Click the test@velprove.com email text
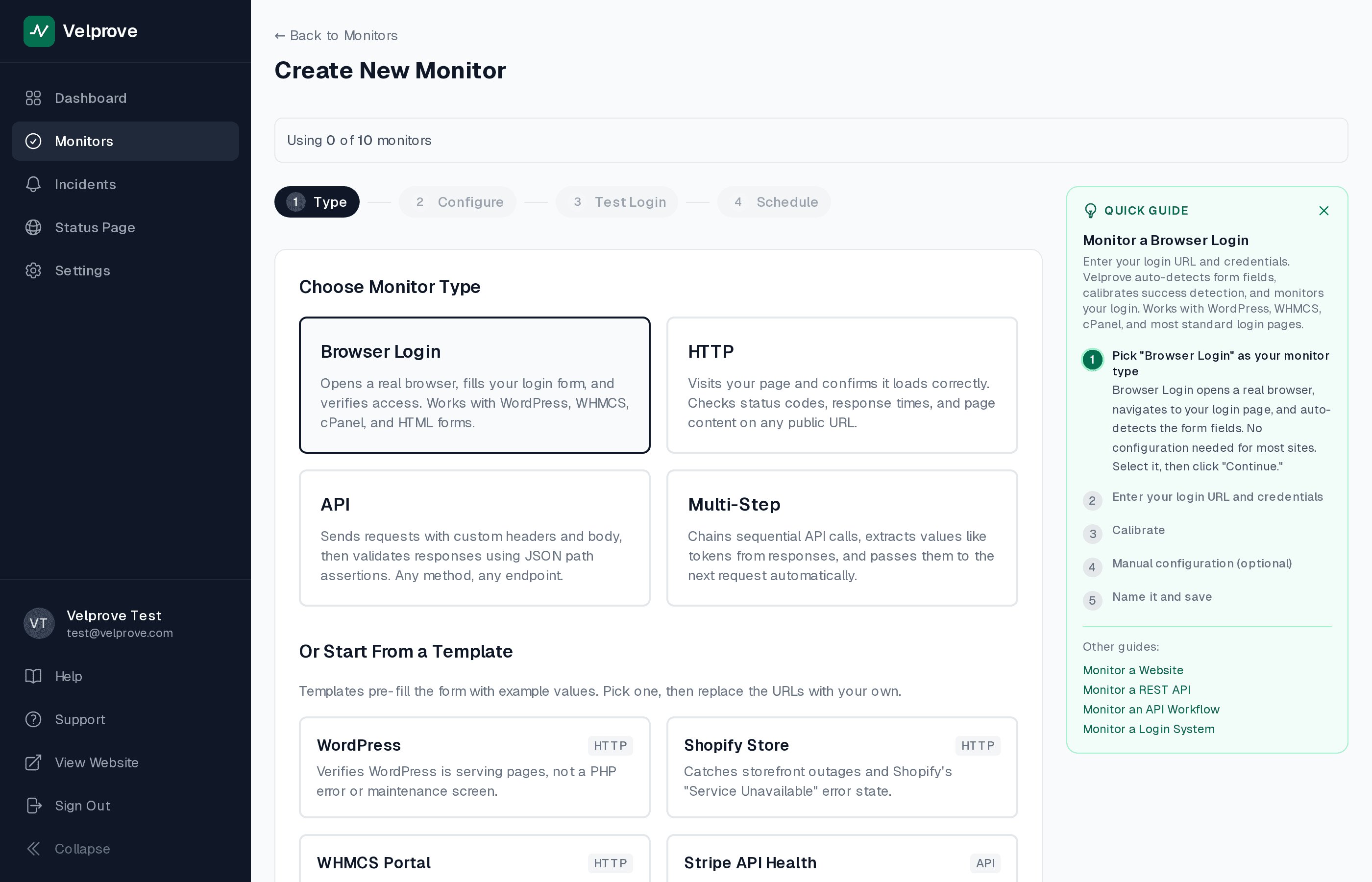1372x882 pixels. (x=120, y=633)
